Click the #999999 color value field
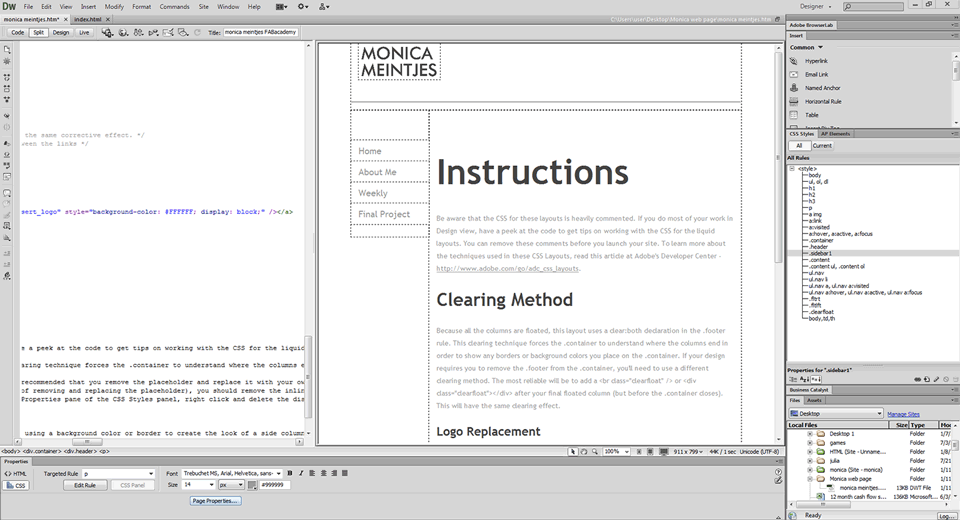 click(x=274, y=484)
